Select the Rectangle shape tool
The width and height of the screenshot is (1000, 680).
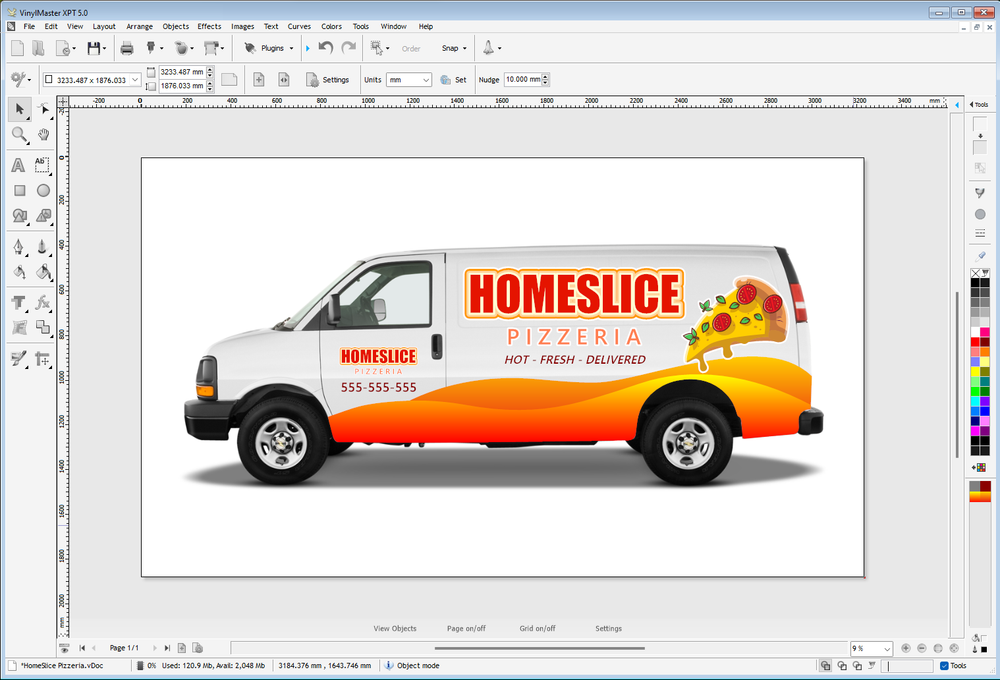tap(19, 190)
